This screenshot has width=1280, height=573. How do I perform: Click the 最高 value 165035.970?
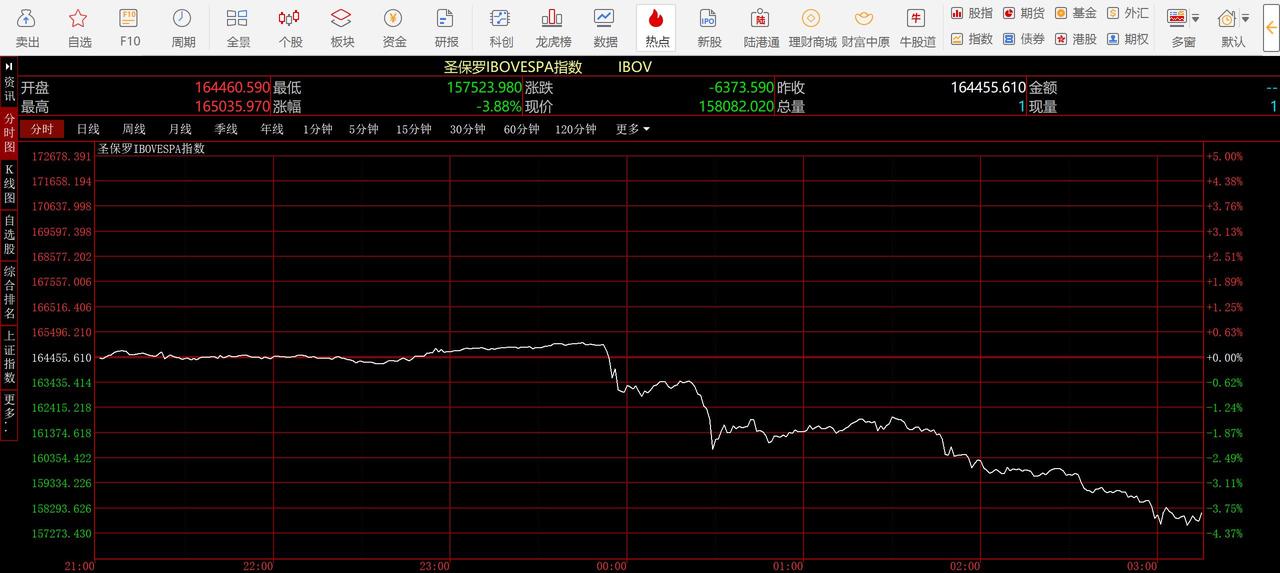click(x=232, y=106)
